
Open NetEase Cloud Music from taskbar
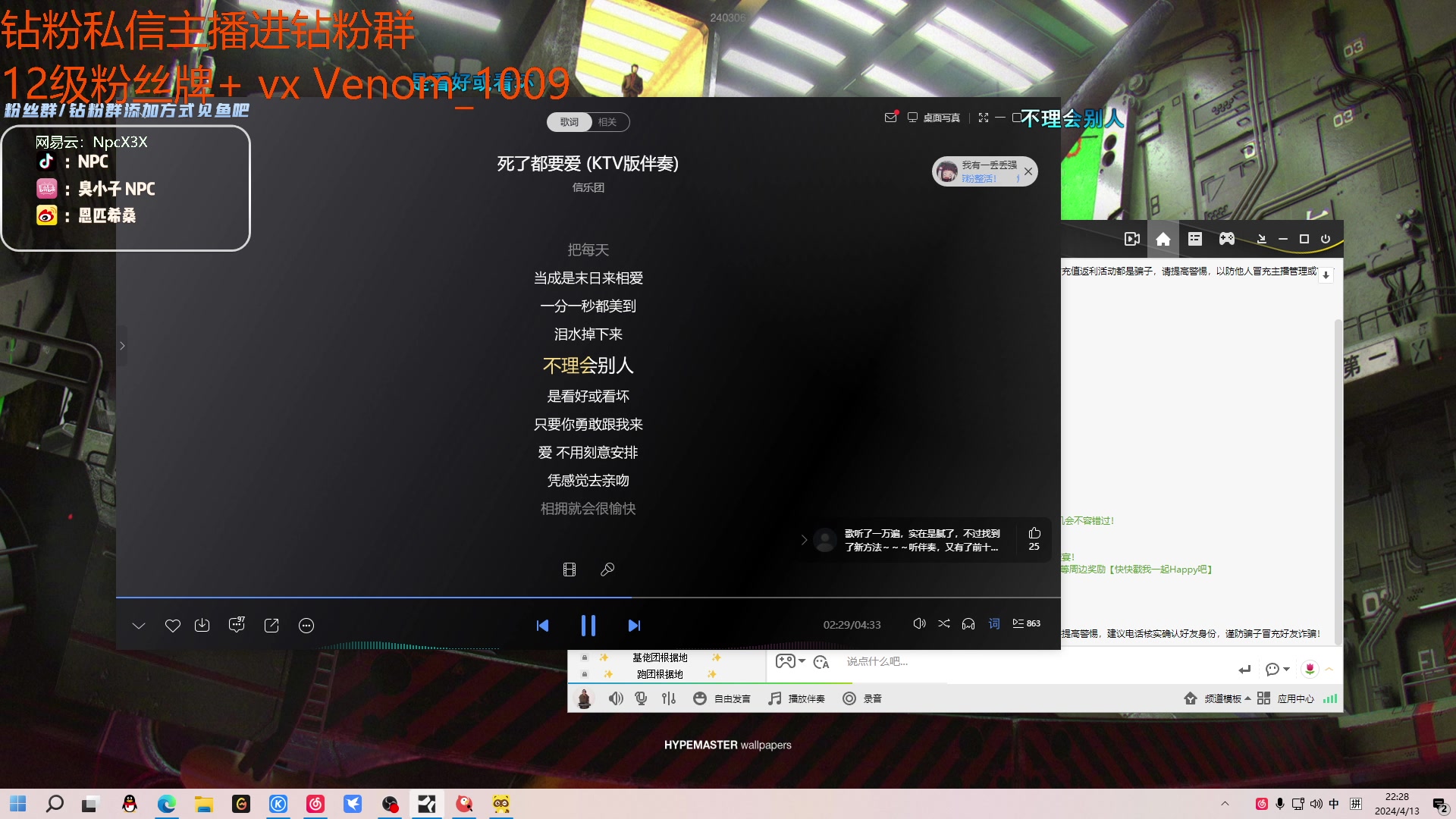point(315,804)
